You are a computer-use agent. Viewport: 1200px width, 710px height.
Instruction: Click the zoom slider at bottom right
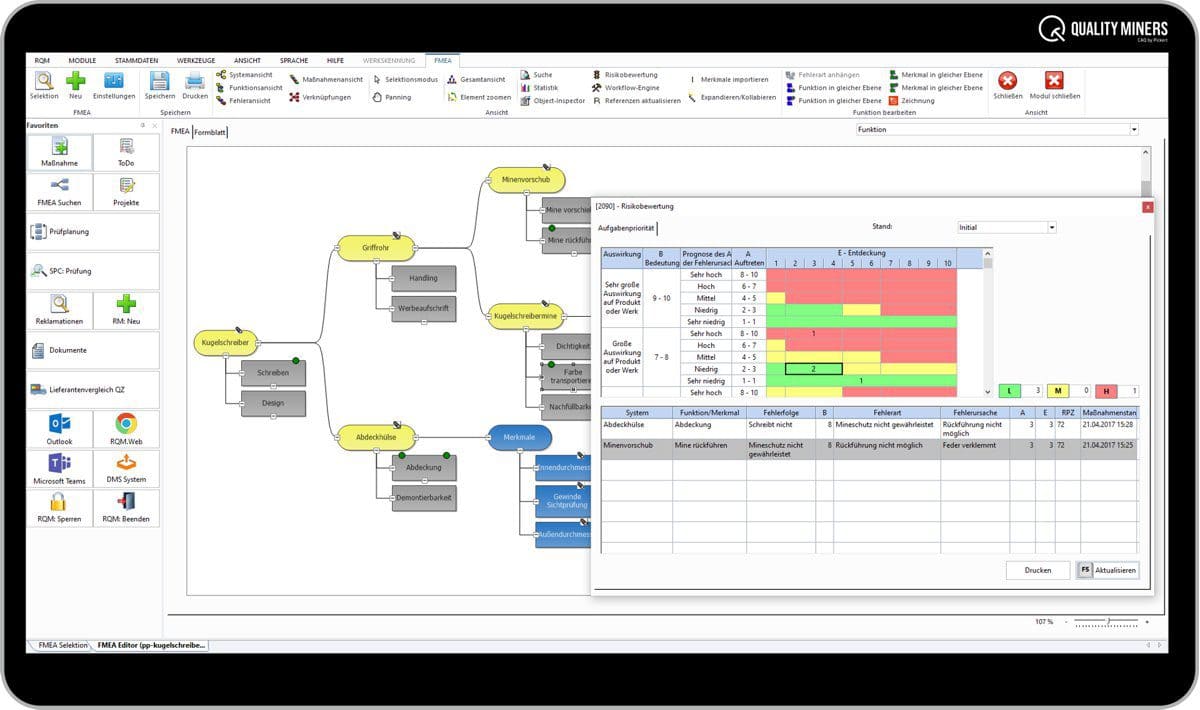(1107, 622)
